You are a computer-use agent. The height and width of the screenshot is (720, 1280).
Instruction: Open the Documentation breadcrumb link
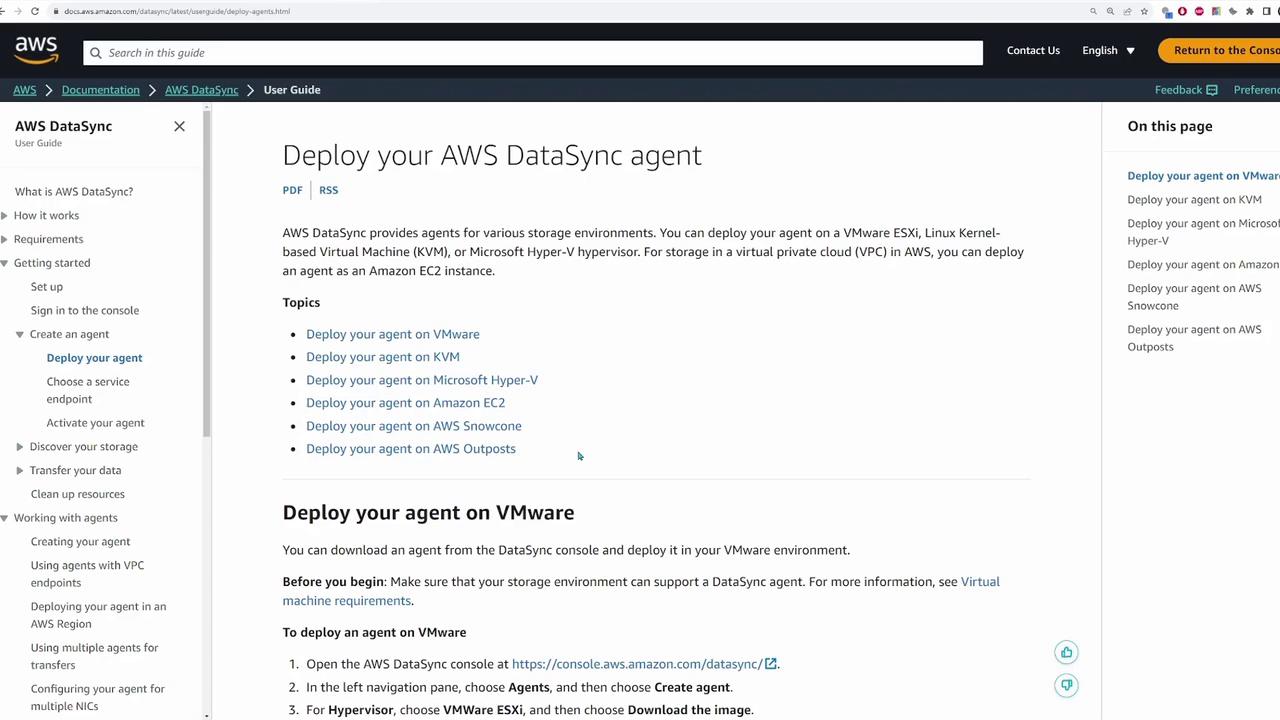pyautogui.click(x=100, y=90)
